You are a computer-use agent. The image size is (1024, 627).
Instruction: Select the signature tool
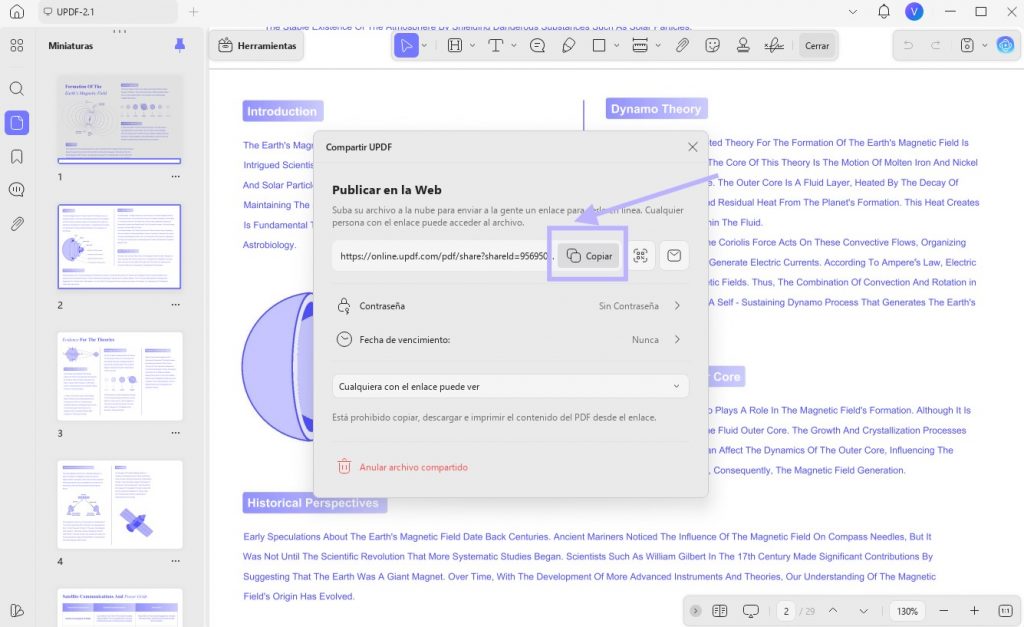point(774,45)
